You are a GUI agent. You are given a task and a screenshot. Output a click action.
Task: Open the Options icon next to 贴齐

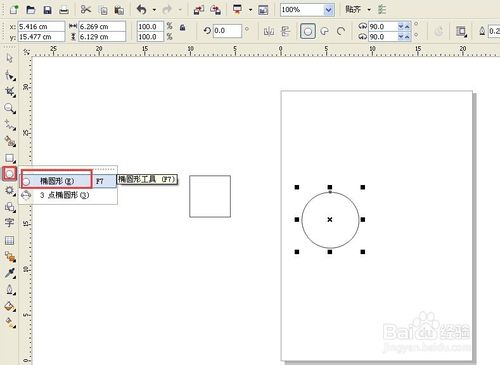pyautogui.click(x=382, y=10)
